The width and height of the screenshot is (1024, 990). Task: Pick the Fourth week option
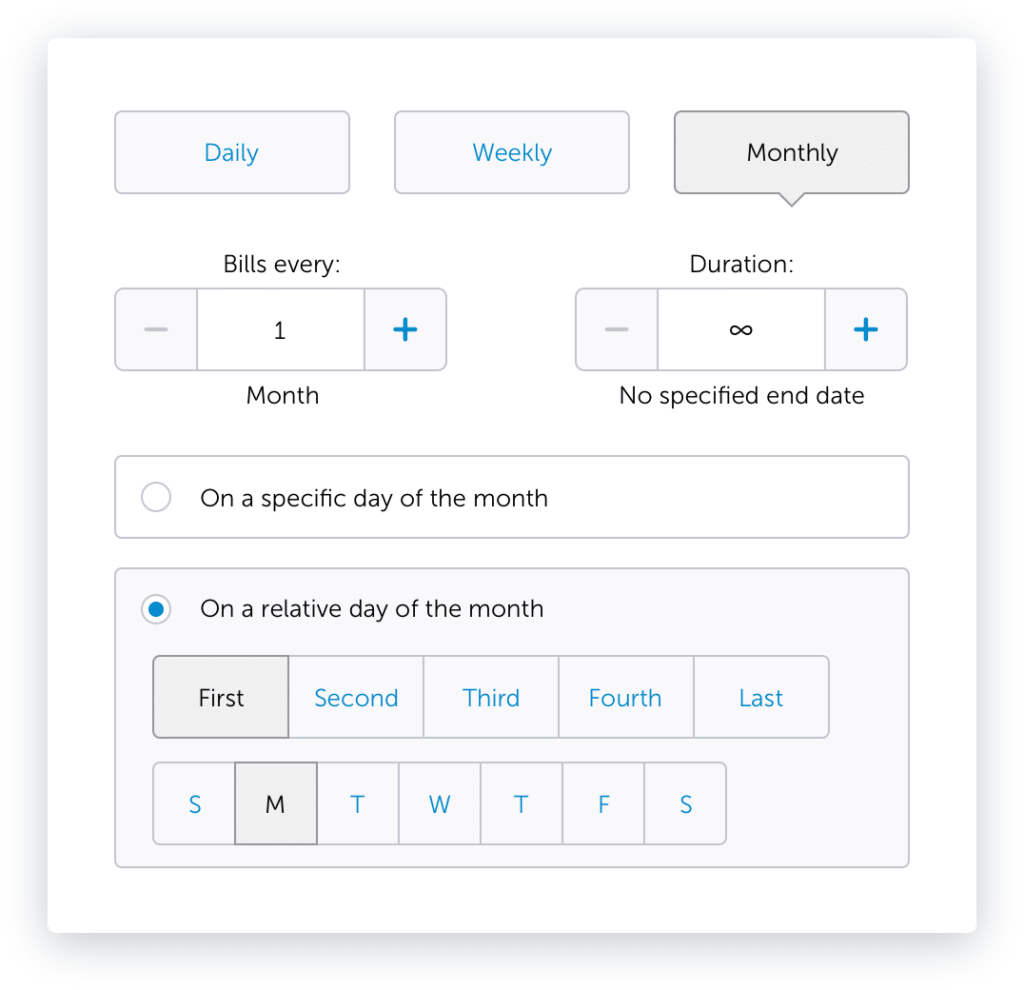(625, 698)
